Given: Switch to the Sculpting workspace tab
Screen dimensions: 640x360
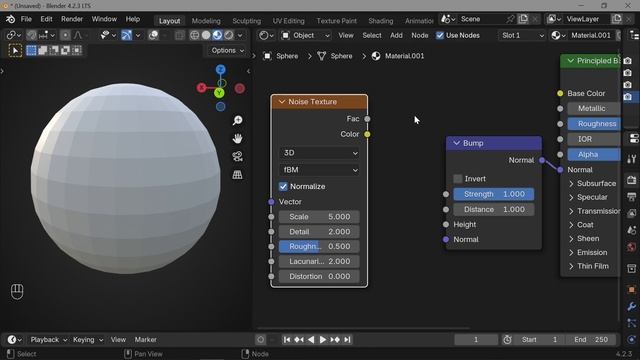Looking at the screenshot, I should coord(247,21).
